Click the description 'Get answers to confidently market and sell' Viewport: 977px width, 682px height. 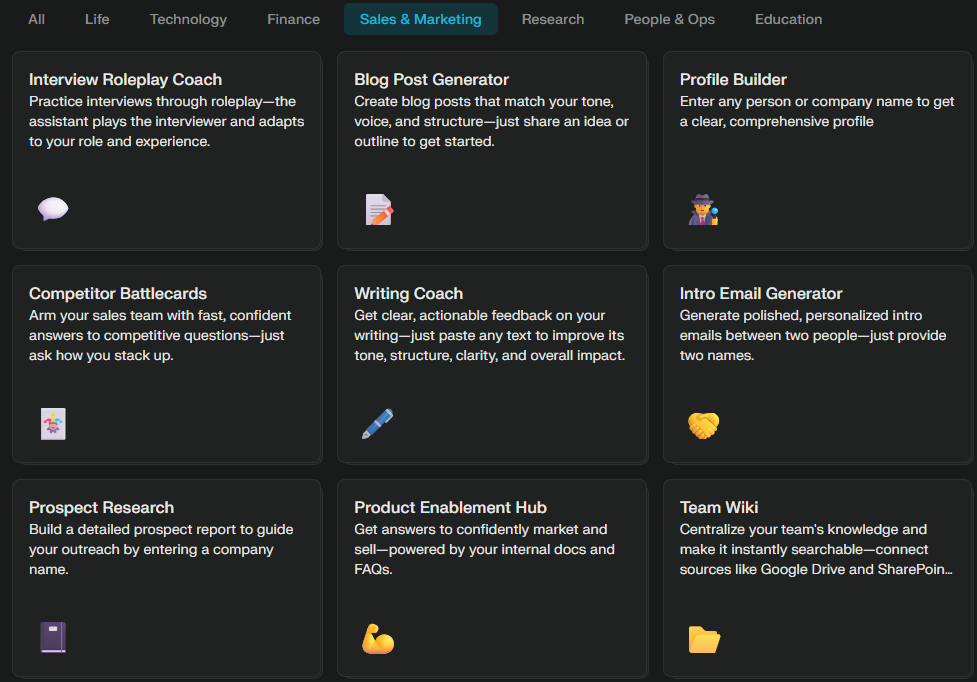485,549
